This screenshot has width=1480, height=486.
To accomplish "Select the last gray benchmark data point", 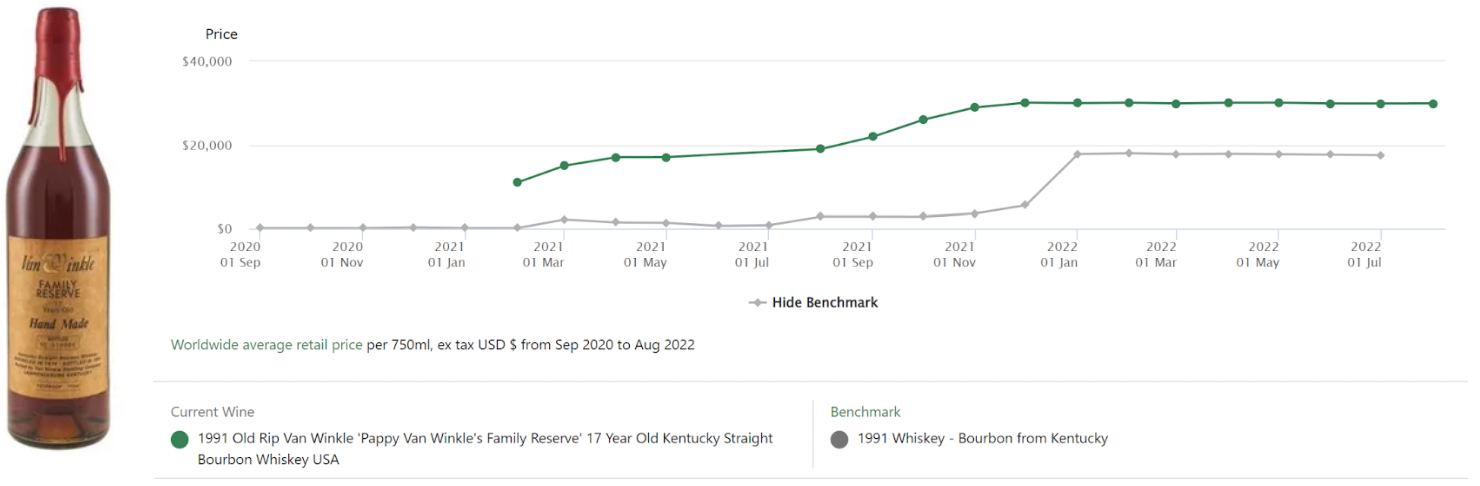I will click(x=1381, y=155).
